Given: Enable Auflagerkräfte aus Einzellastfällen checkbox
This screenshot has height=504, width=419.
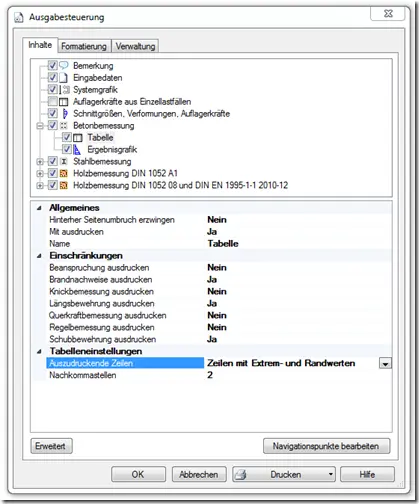Looking at the screenshot, I should [52, 101].
